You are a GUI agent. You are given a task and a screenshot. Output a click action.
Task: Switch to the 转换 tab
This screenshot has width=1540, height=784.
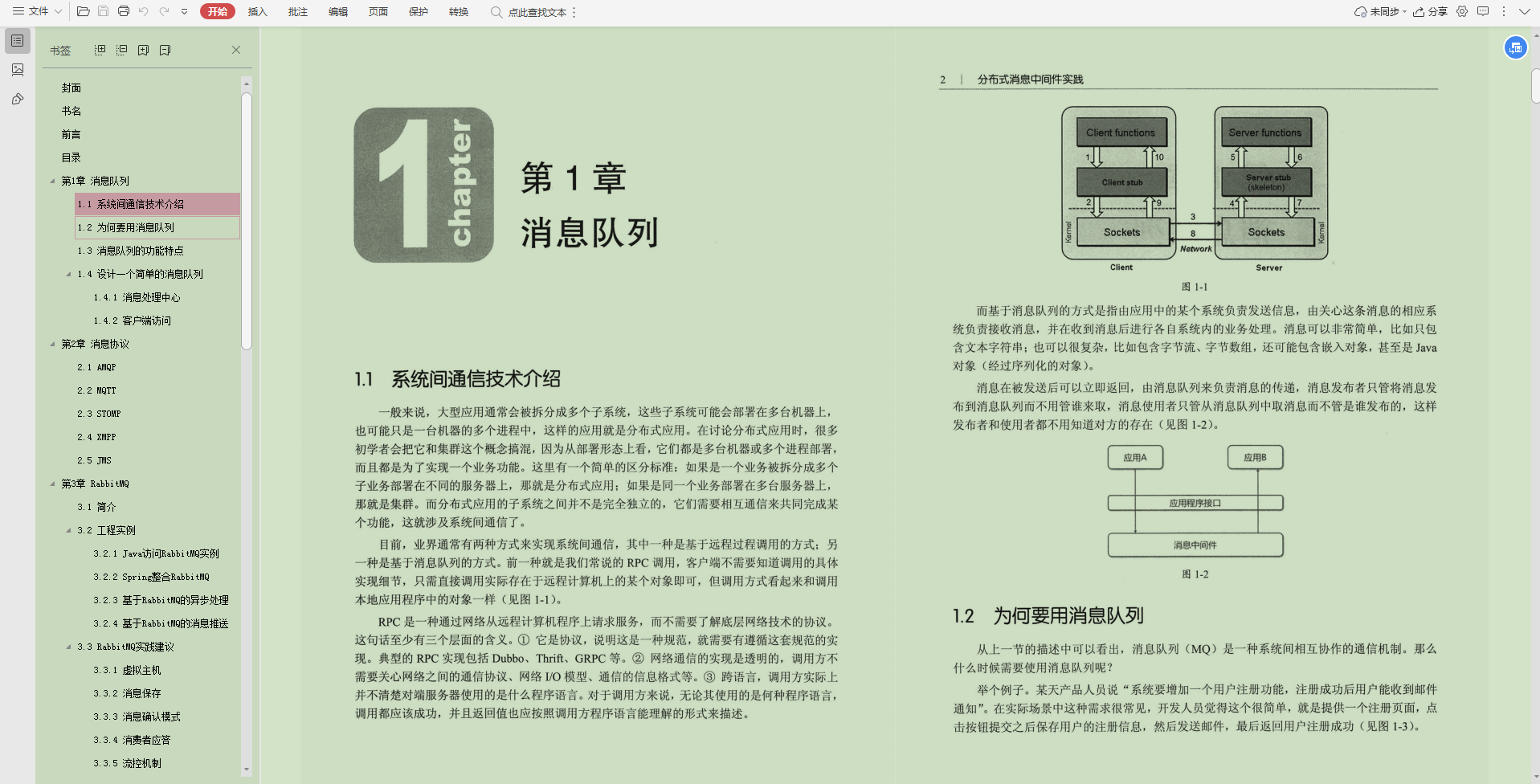(x=458, y=12)
